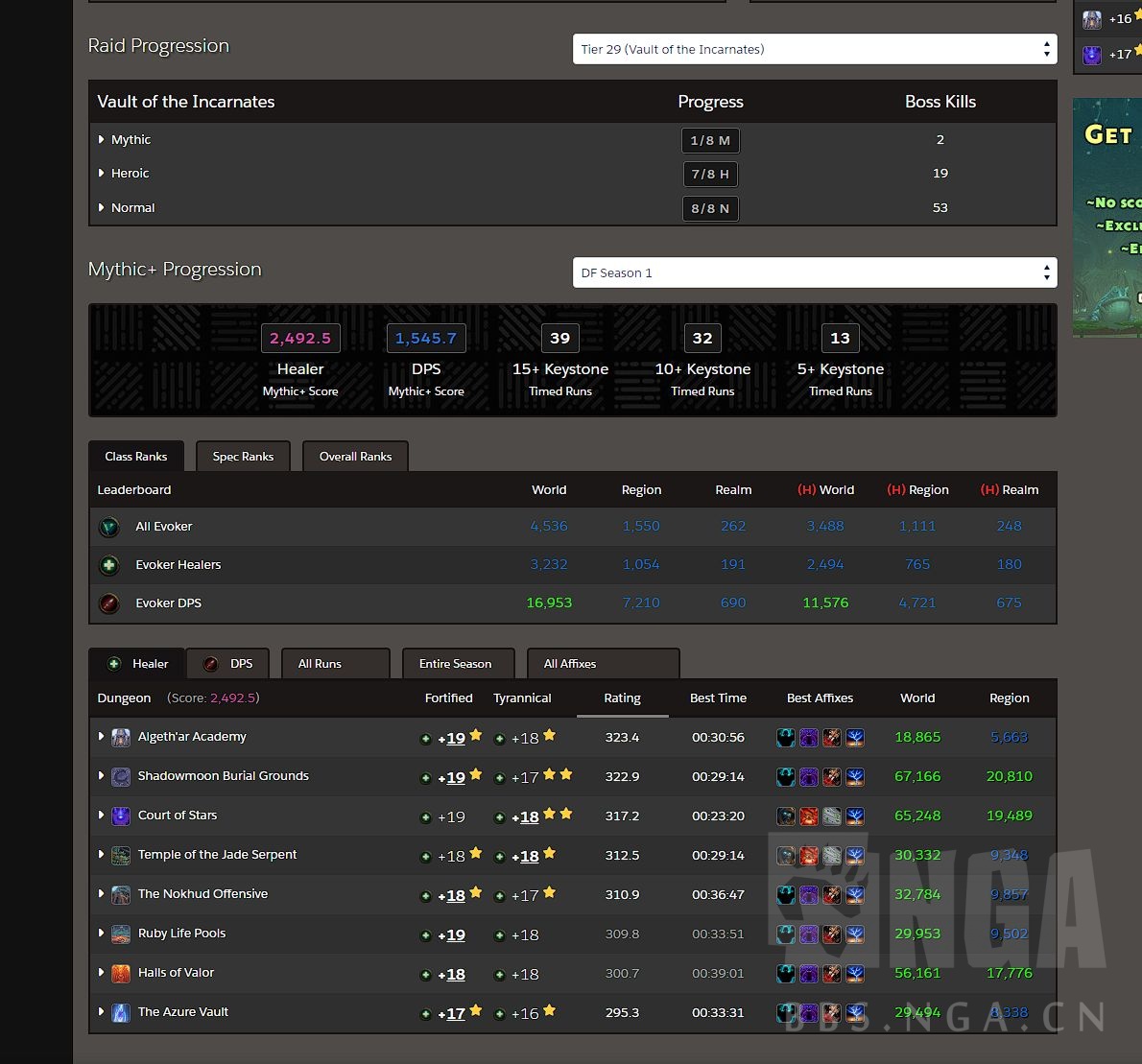
Task: Click the Azure Vault dungeon icon
Action: click(x=121, y=1013)
